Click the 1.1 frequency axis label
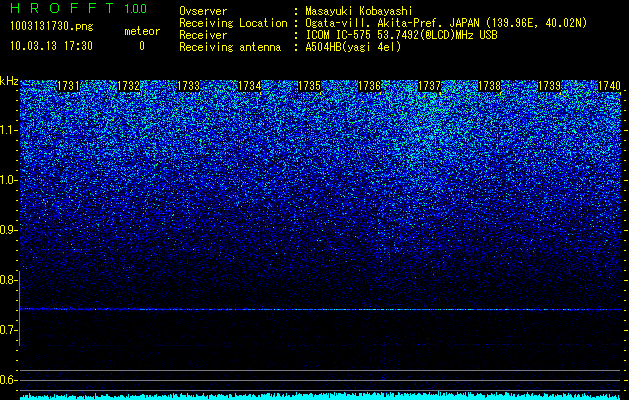The height and width of the screenshot is (400, 629). [8, 130]
